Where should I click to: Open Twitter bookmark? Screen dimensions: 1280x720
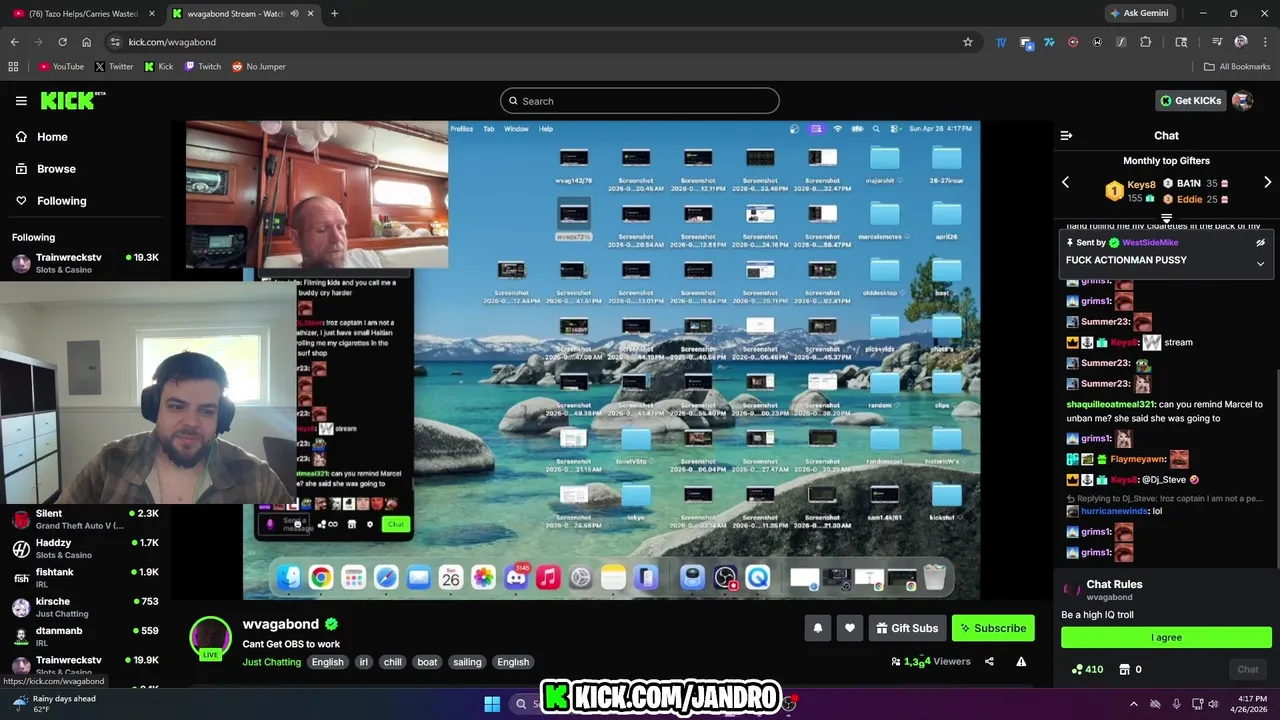coord(114,67)
